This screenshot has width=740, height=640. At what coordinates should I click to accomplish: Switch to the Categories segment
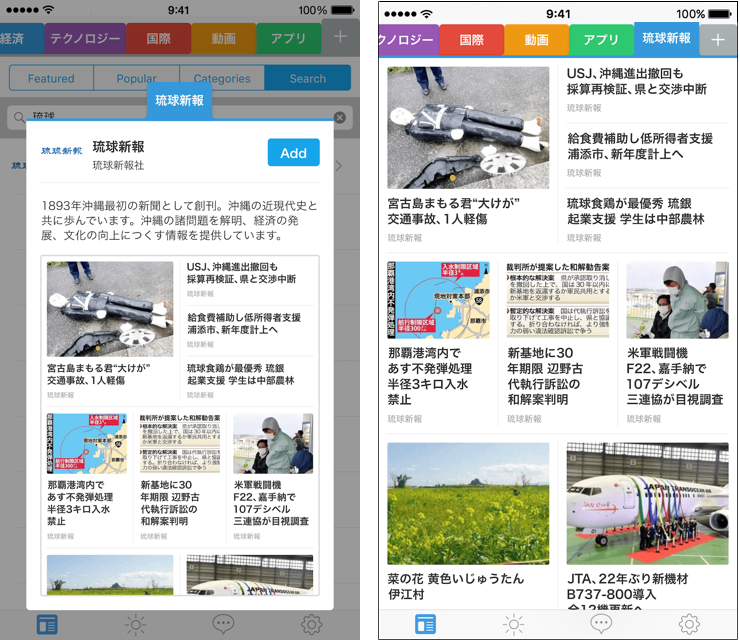point(222,78)
